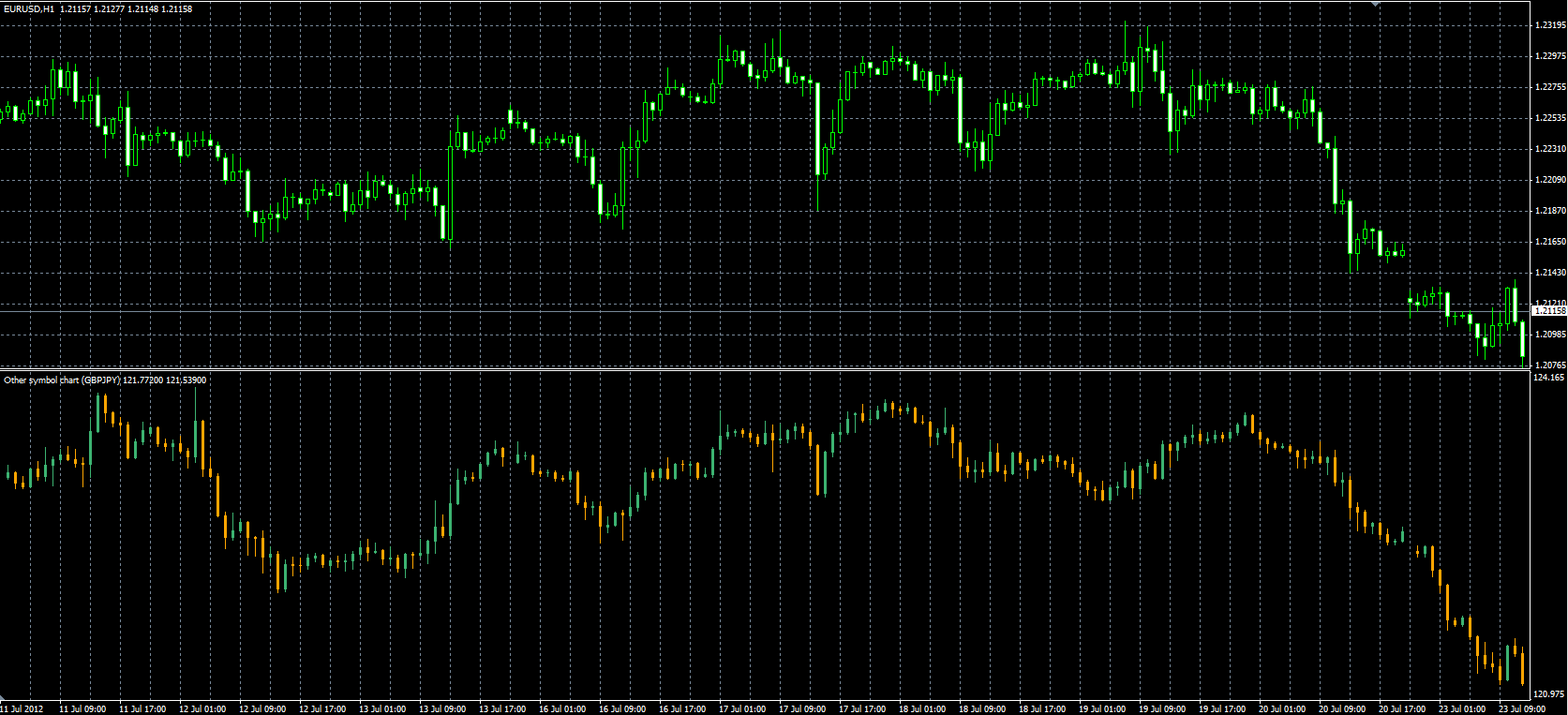Click the grey corner triangle at chart bottom-left

pyautogui.click(x=3, y=698)
